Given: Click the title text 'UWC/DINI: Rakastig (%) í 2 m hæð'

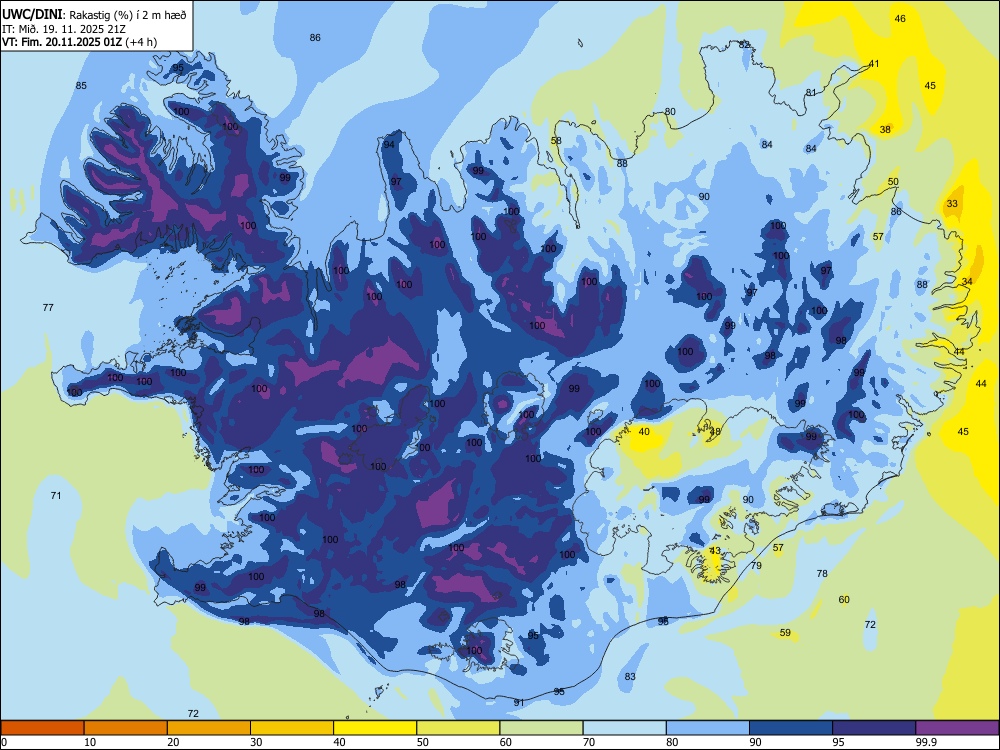Looking at the screenshot, I should pos(94,15).
